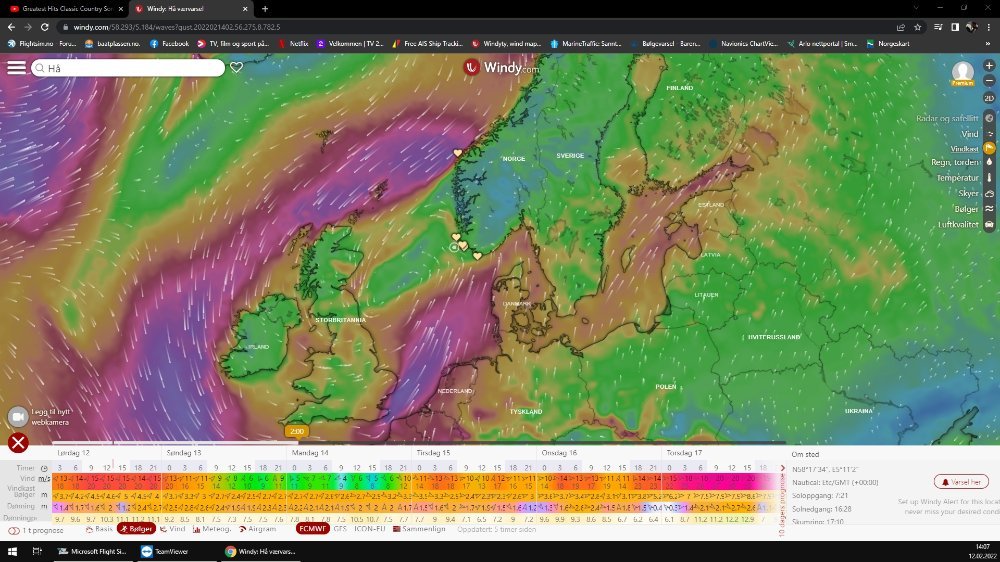1000x562 pixels.
Task: Select the GFS forecast model
Action: coord(340,529)
